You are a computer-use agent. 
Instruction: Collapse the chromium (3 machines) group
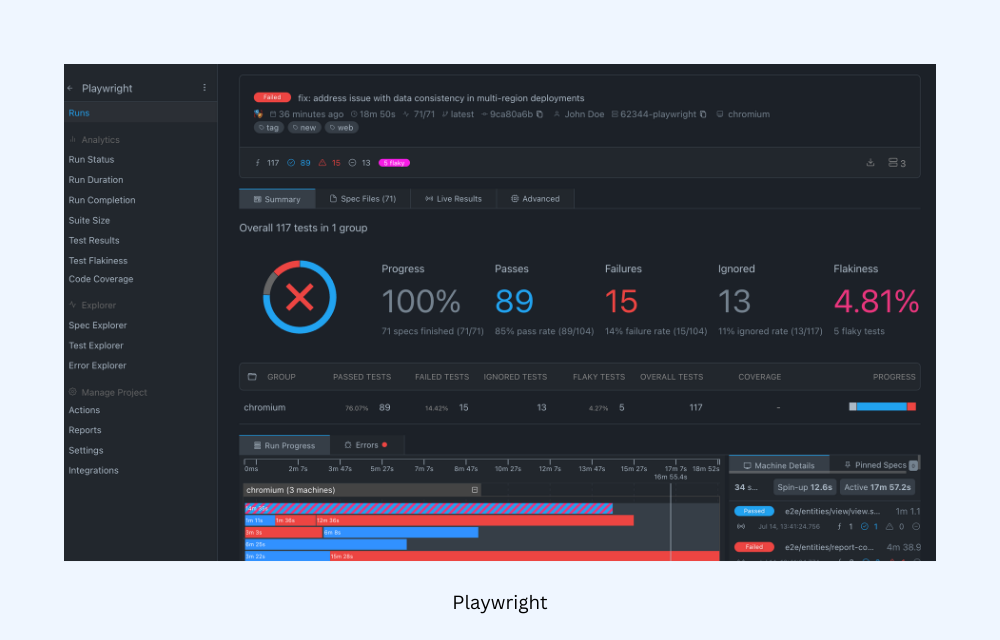pos(475,490)
